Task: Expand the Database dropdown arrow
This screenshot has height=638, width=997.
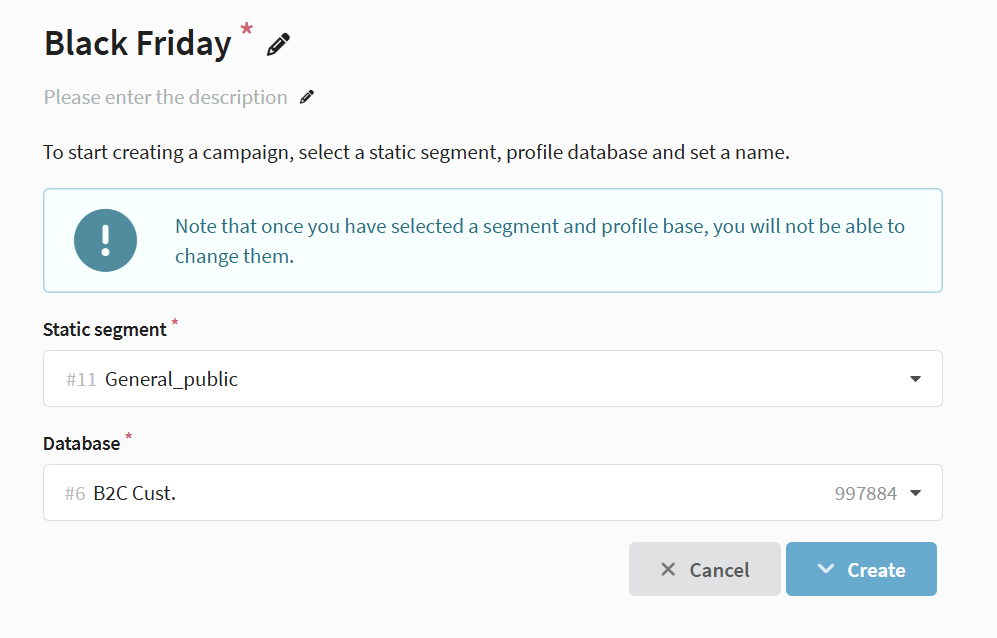Action: pos(915,493)
